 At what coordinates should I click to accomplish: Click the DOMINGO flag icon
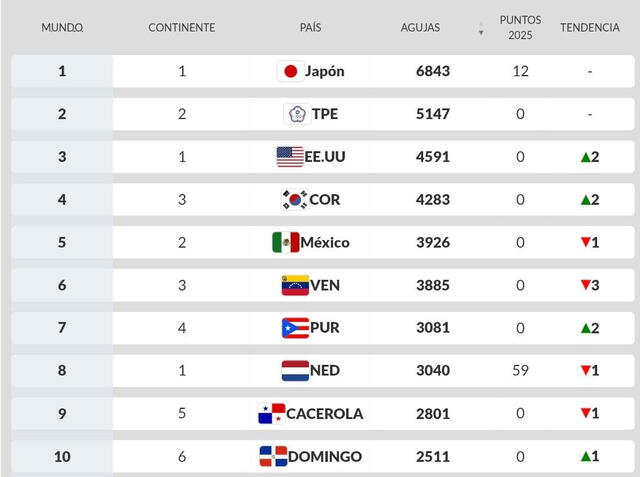[x=273, y=457]
